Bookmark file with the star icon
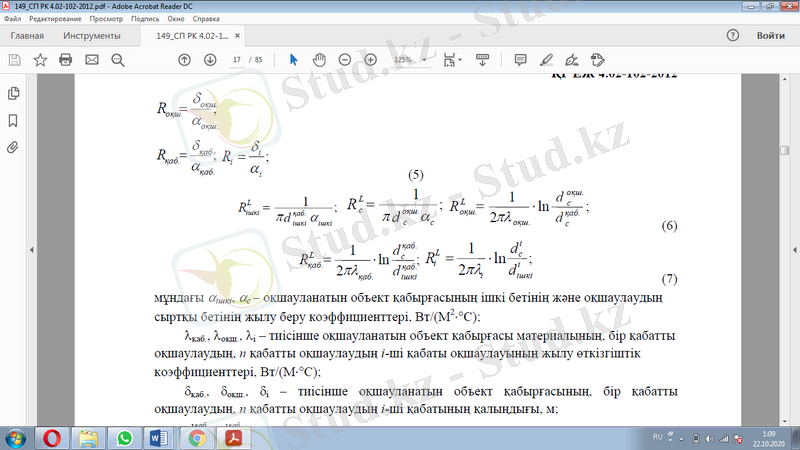Image resolution: width=800 pixels, height=450 pixels. (40, 60)
